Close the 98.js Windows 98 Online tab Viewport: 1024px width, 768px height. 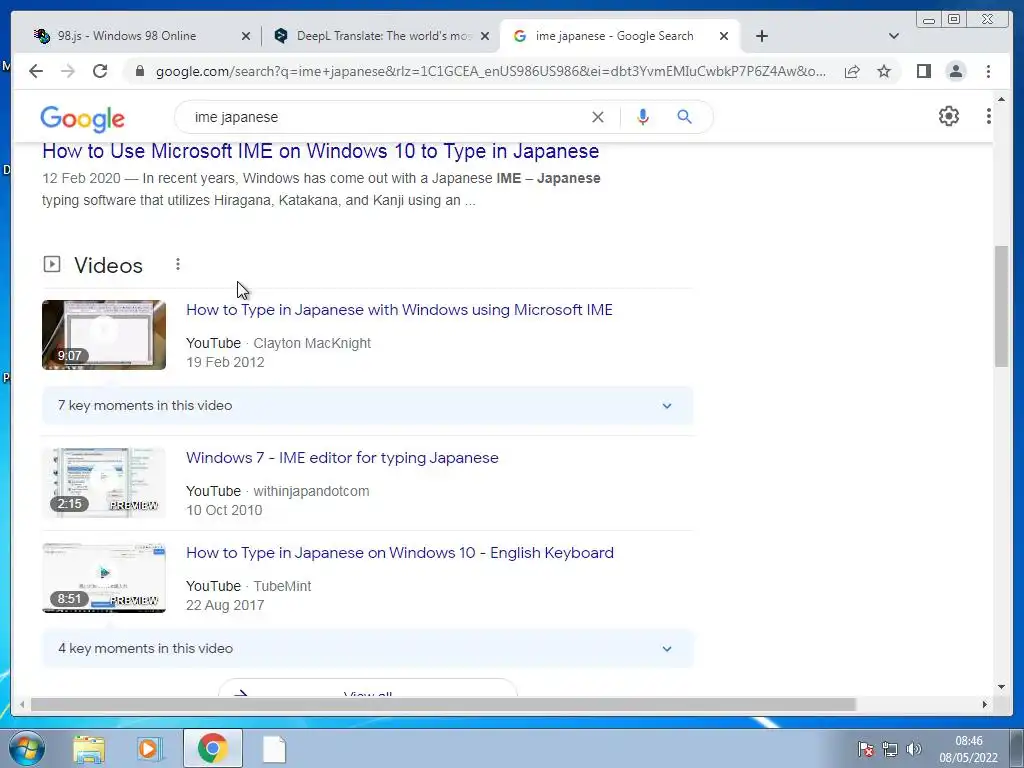pos(246,36)
